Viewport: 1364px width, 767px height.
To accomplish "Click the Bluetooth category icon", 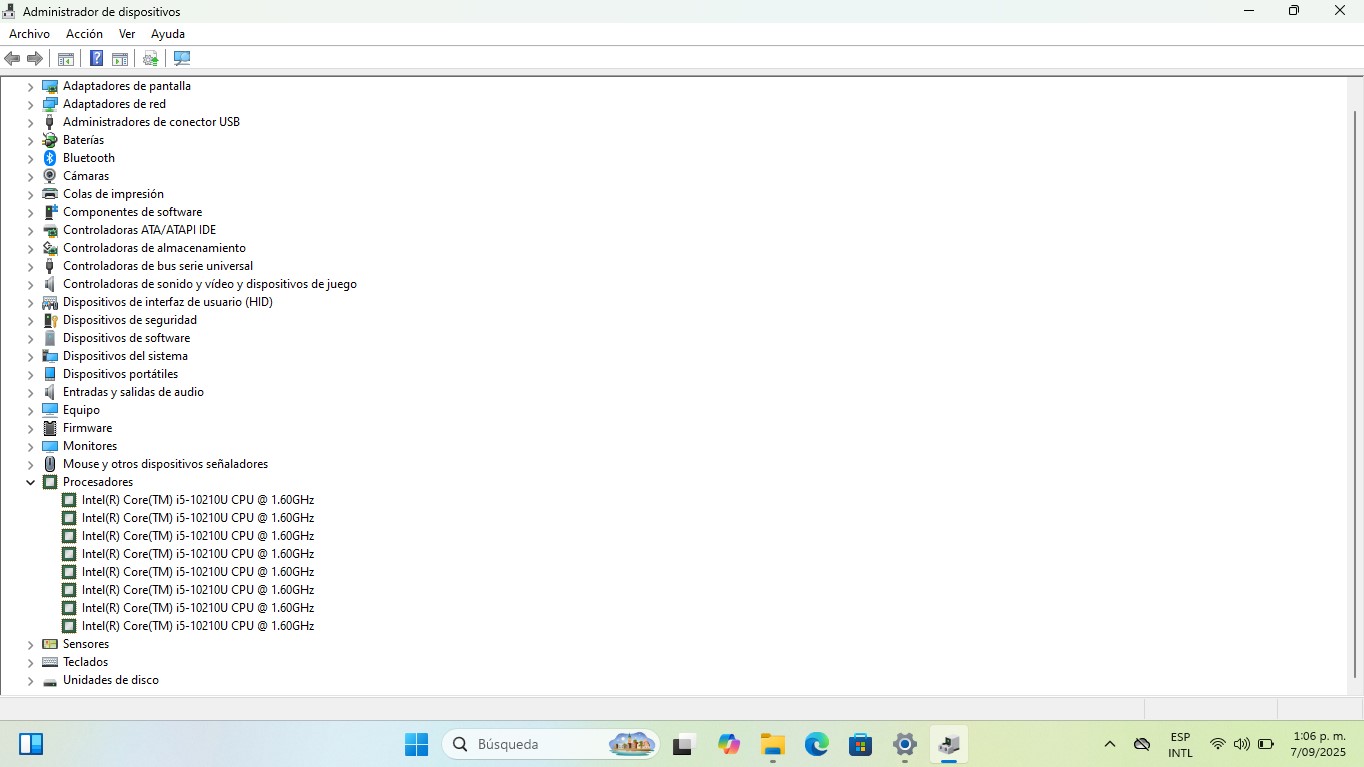I will tap(50, 158).
